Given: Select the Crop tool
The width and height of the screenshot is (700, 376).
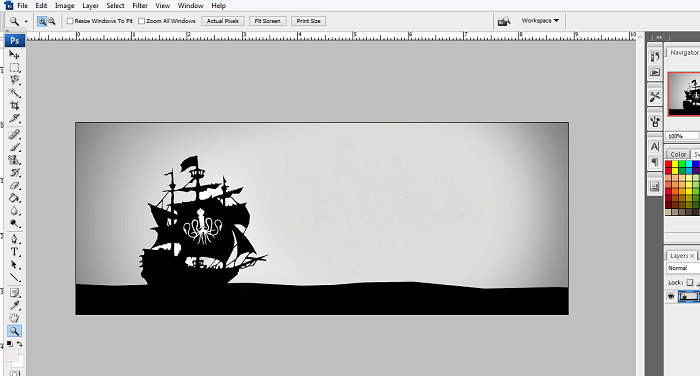Looking at the screenshot, I should pyautogui.click(x=14, y=105).
